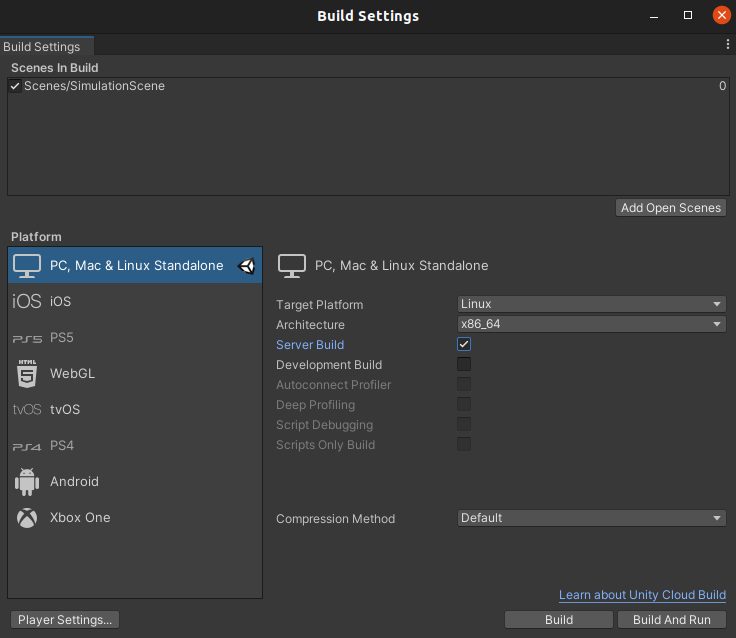Click the Server Build label
736x638 pixels.
(310, 345)
